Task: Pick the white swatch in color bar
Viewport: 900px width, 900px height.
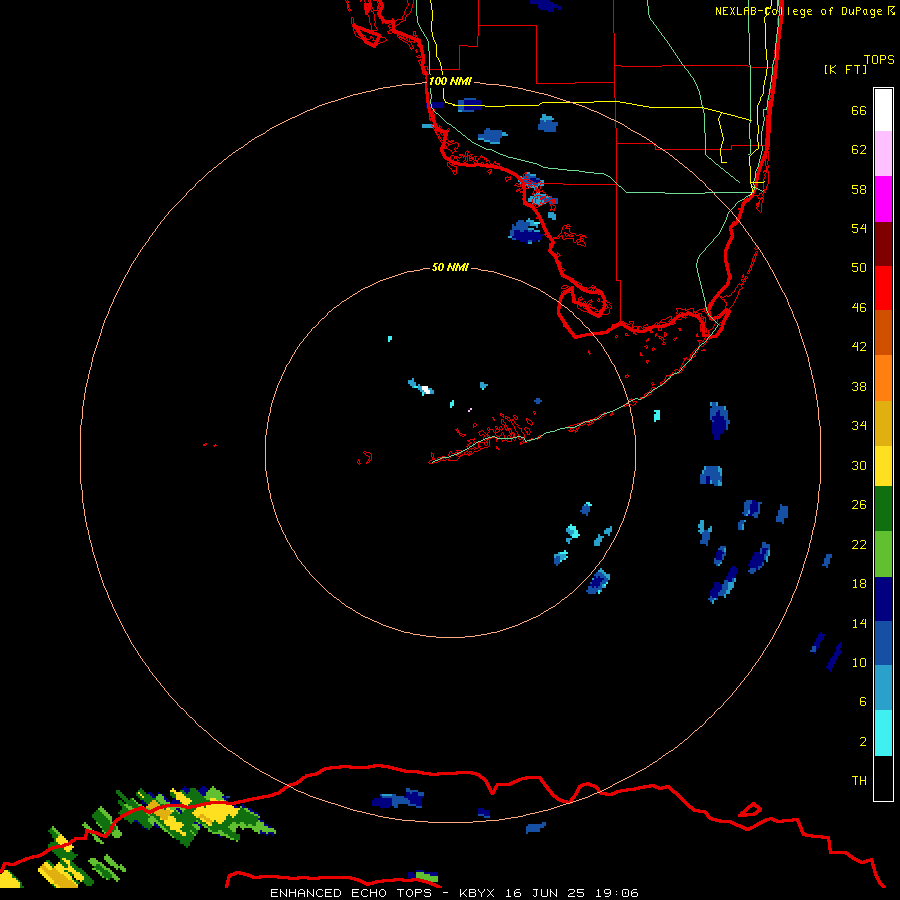Action: point(883,110)
